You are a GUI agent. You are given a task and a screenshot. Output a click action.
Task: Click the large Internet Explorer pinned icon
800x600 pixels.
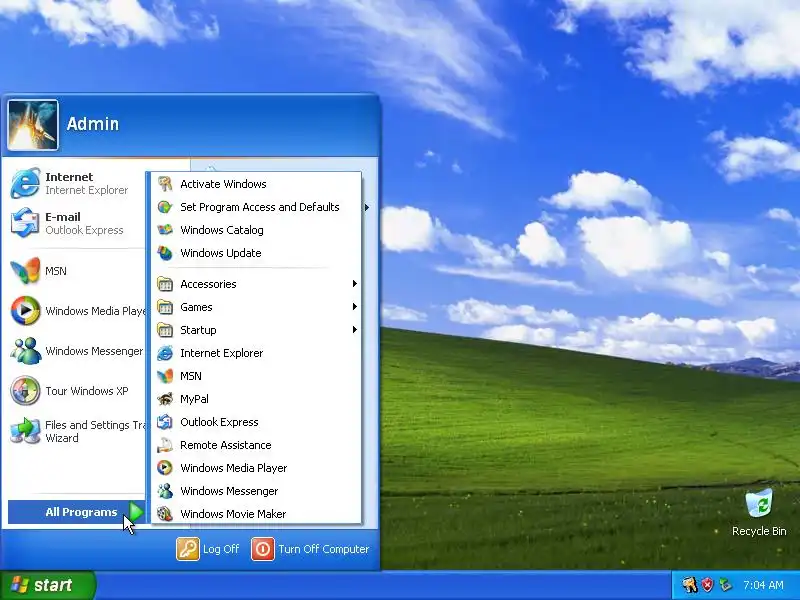25,183
